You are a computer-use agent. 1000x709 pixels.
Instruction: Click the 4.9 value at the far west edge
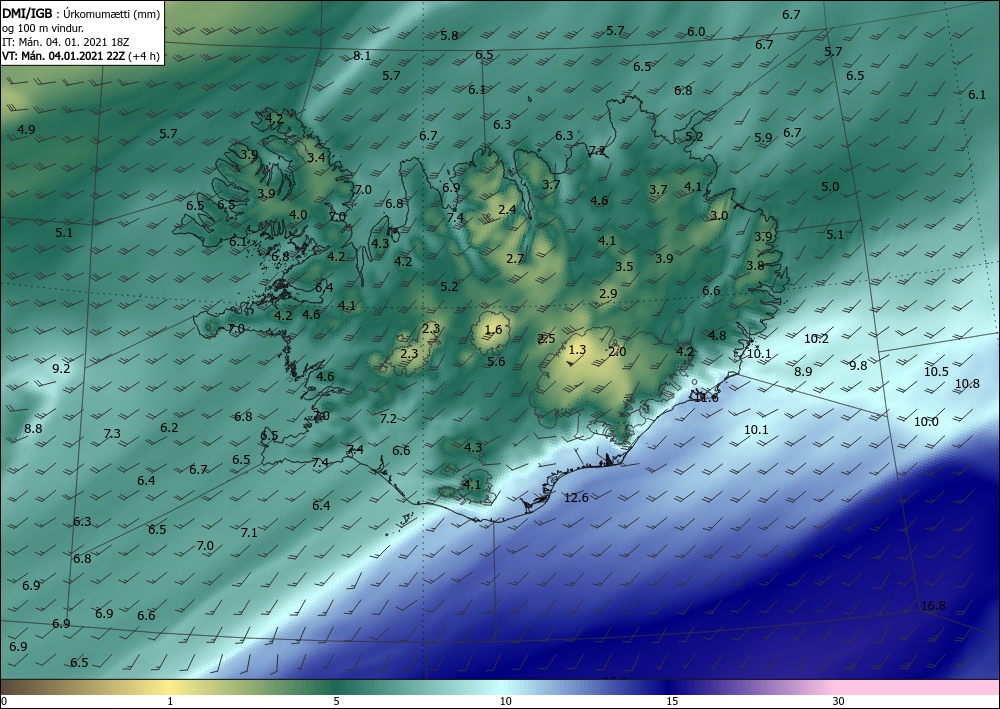pos(26,129)
